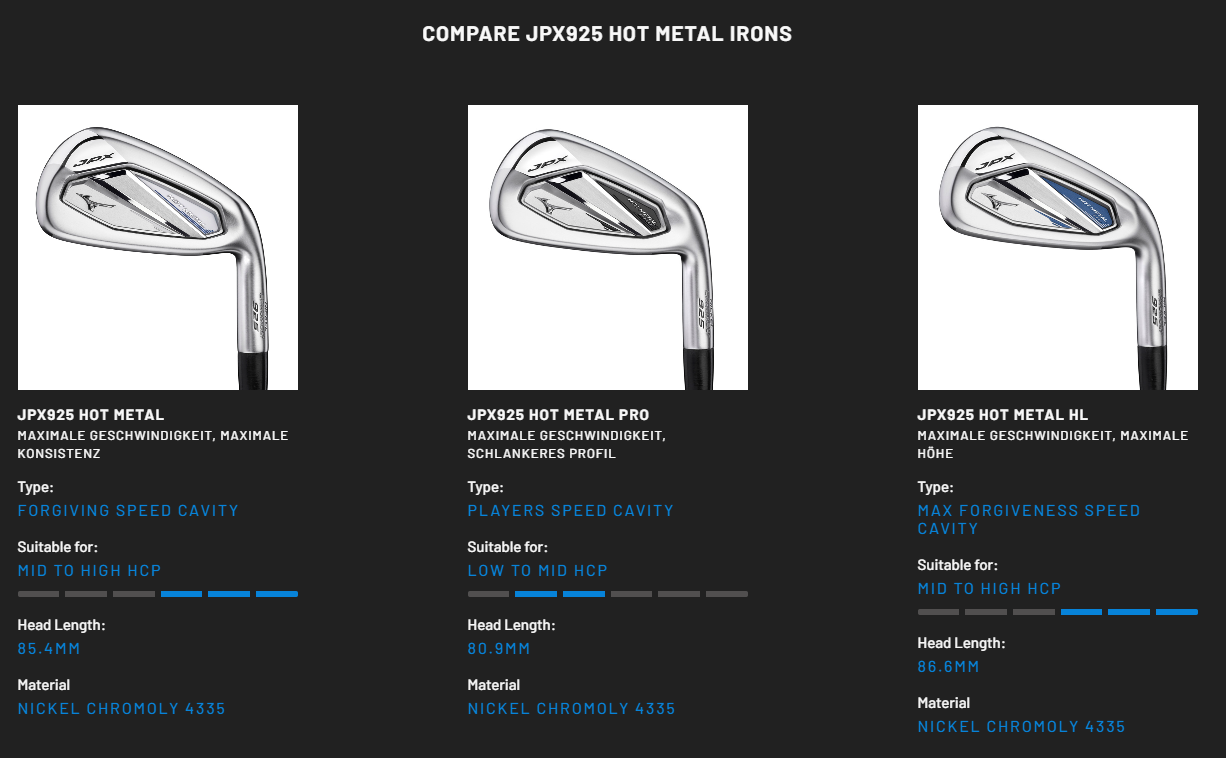Click the Players Speed Cavity type text
The image size is (1226, 758).
571,511
